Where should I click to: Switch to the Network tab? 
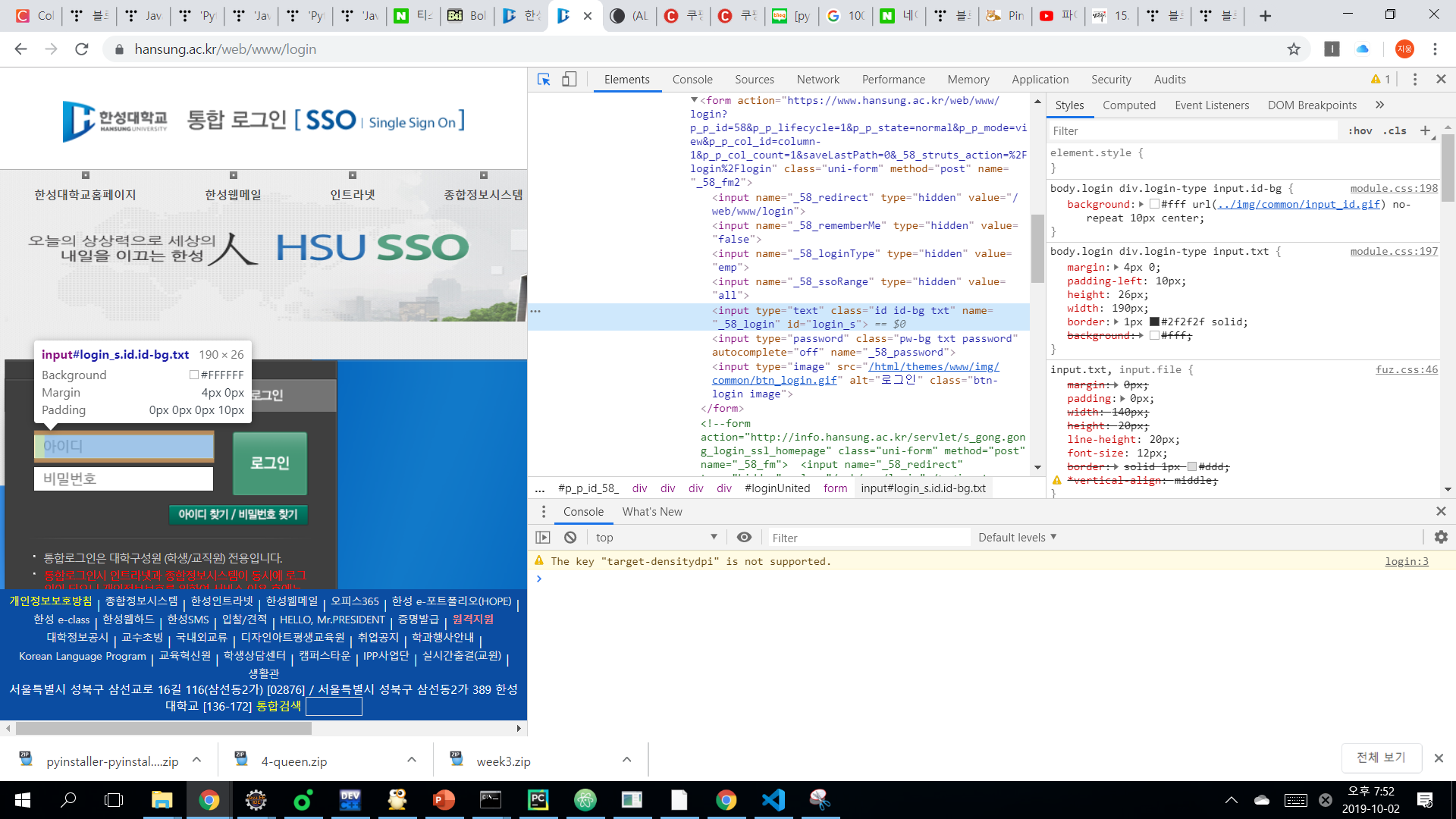coord(818,80)
